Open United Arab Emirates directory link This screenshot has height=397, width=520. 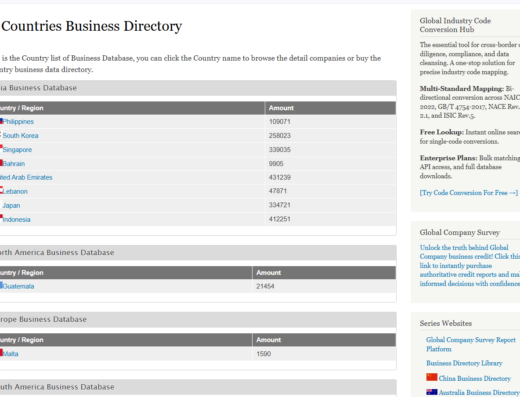pos(26,177)
